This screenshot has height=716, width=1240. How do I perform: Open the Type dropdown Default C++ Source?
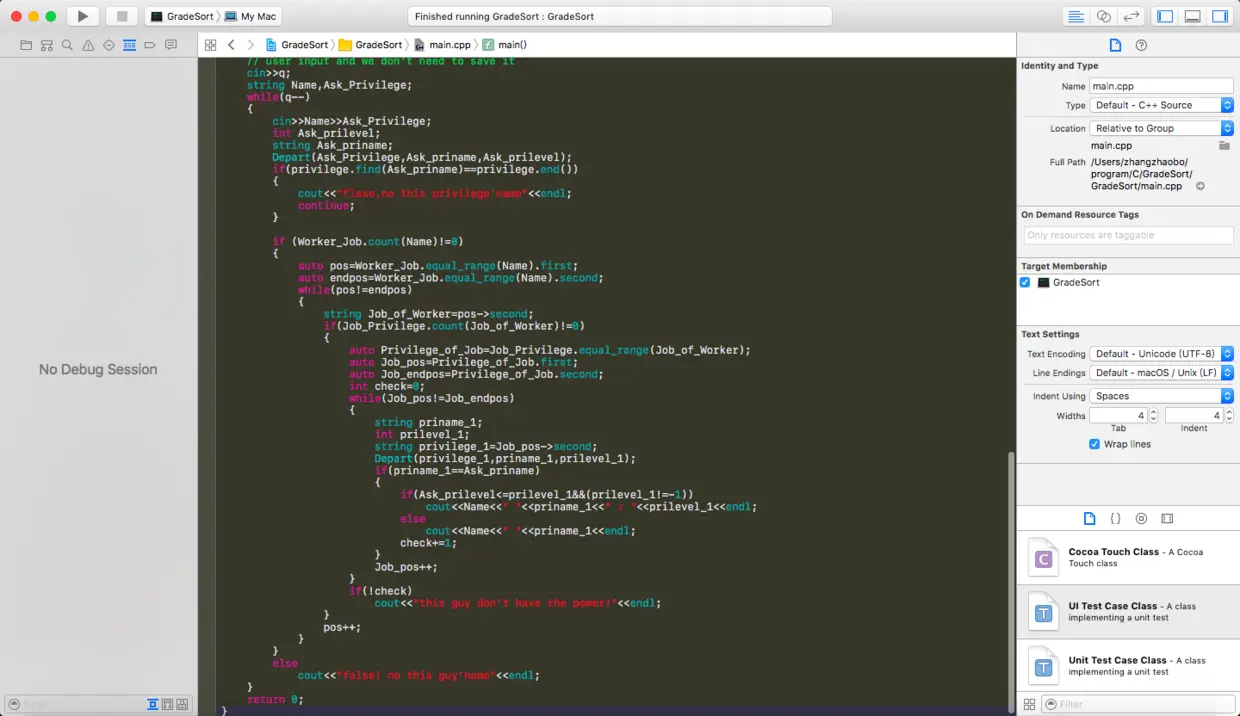(1161, 105)
